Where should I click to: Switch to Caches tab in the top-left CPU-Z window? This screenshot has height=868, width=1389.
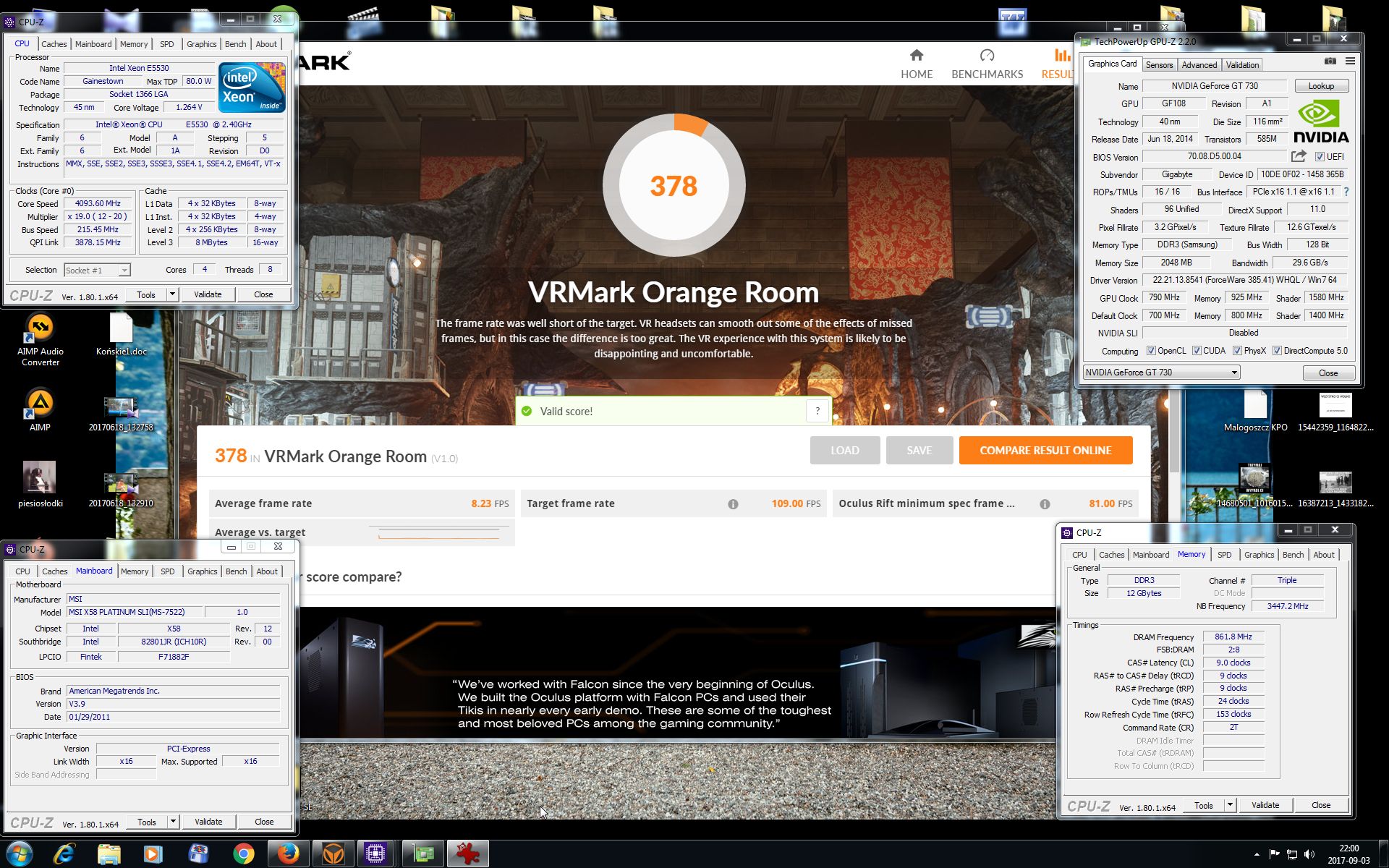tap(54, 44)
